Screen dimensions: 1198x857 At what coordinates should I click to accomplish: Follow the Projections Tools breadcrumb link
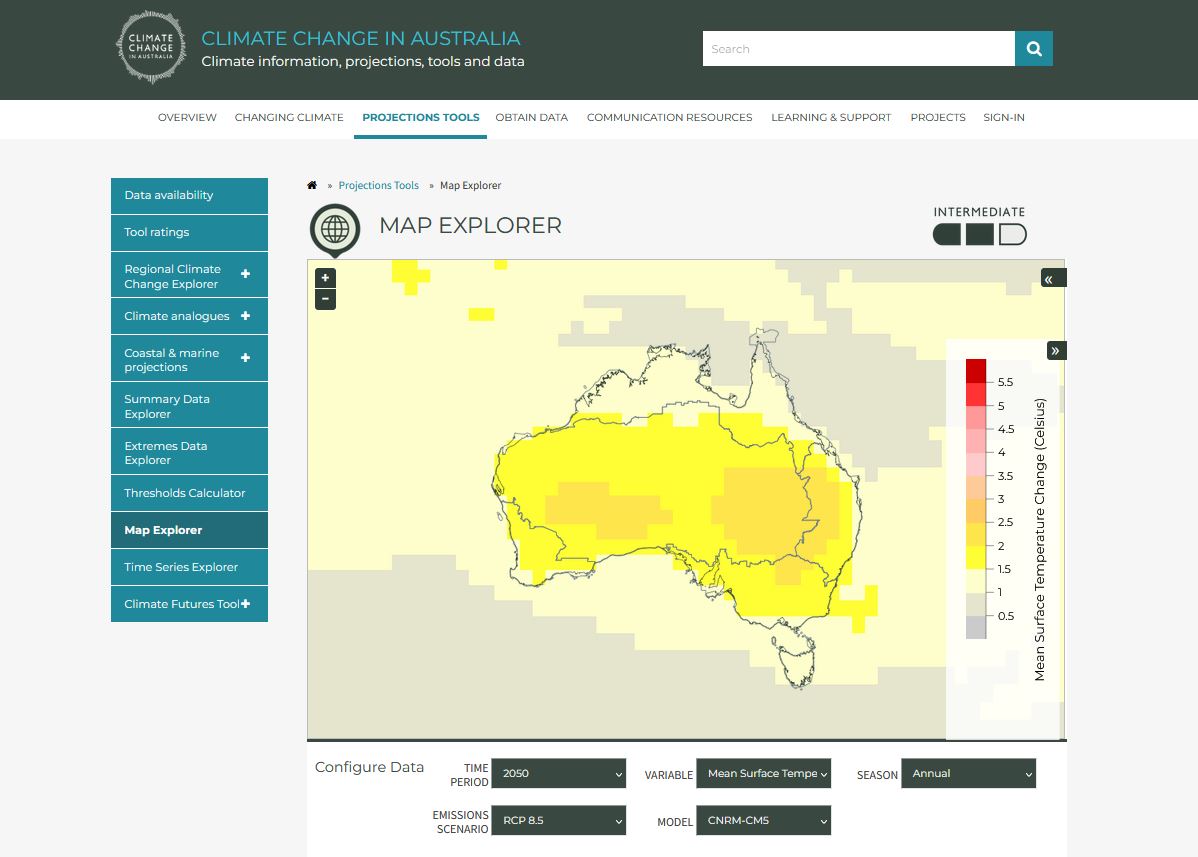378,185
